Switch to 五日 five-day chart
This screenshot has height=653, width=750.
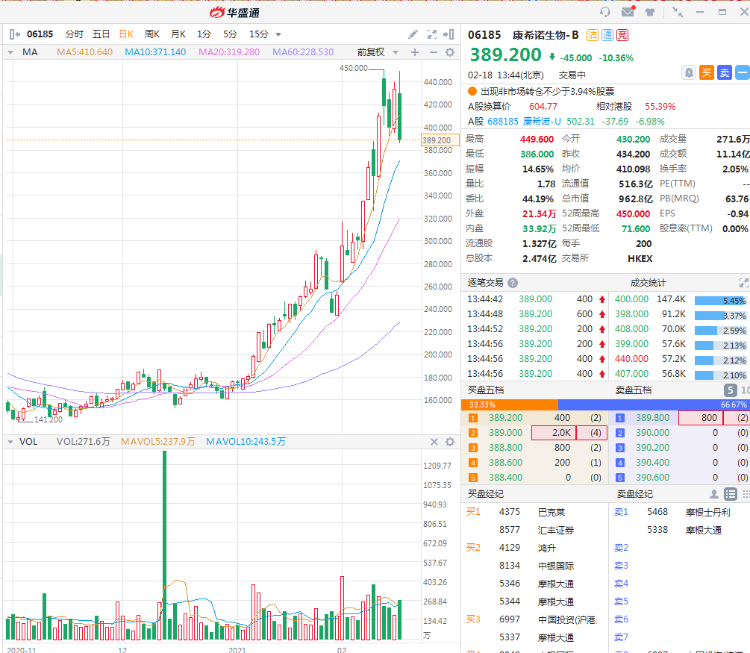point(101,34)
